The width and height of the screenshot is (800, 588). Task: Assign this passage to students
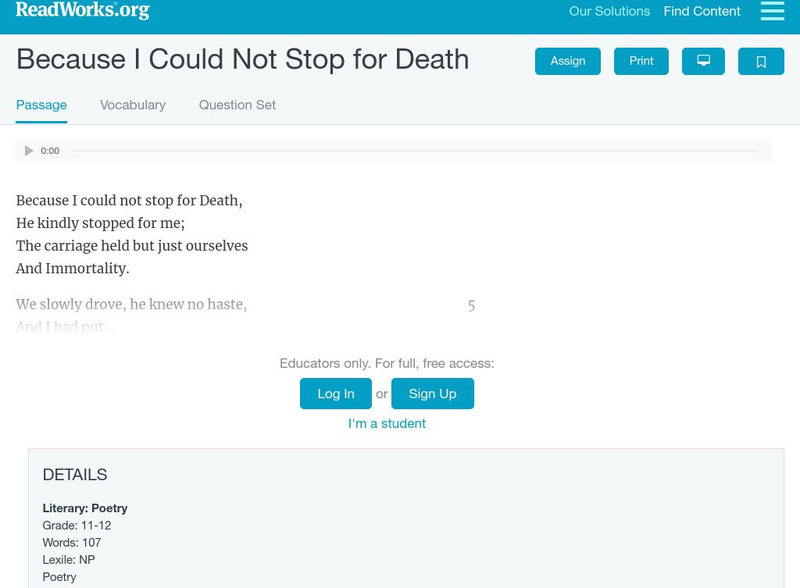(567, 61)
